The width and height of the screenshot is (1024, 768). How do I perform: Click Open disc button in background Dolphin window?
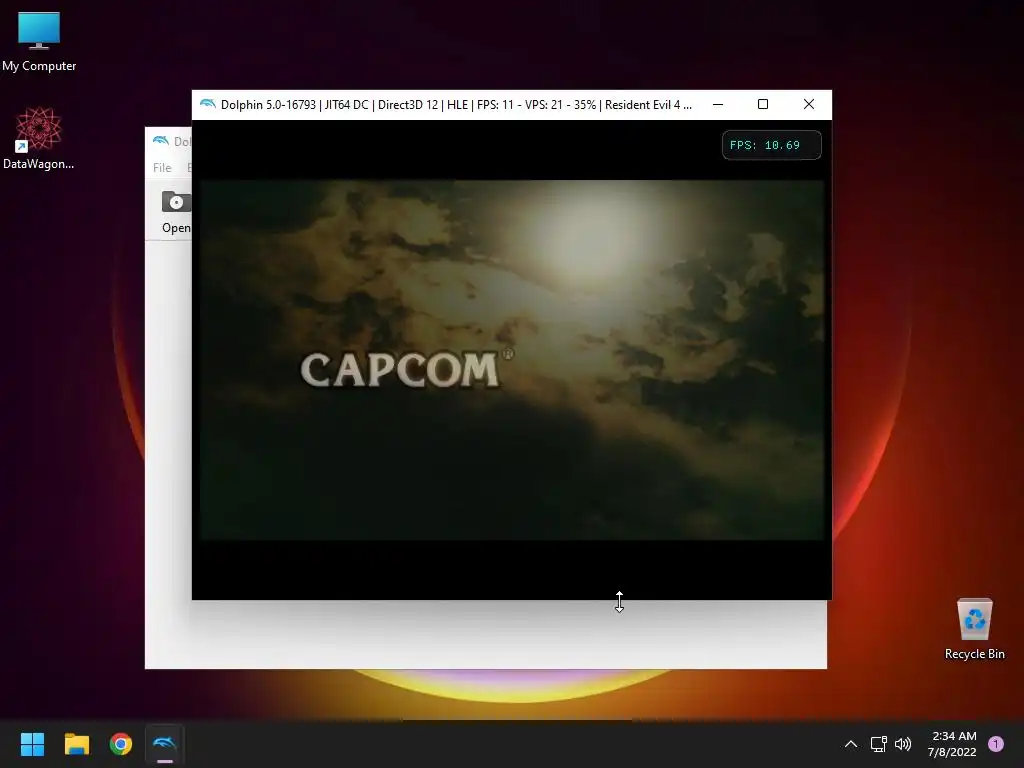(176, 212)
